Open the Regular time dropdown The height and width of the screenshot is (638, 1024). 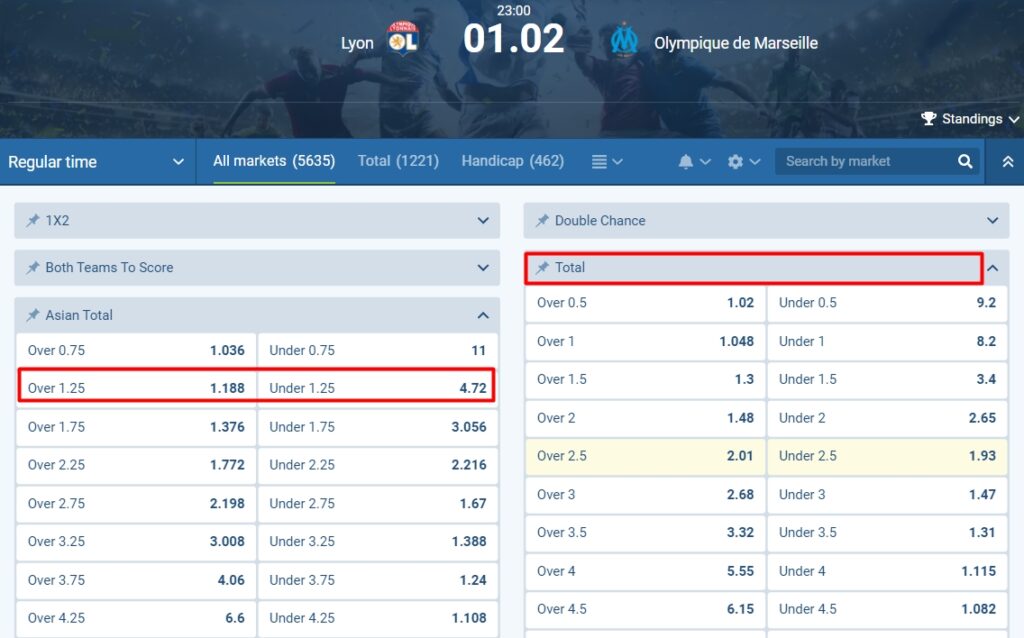(97, 161)
